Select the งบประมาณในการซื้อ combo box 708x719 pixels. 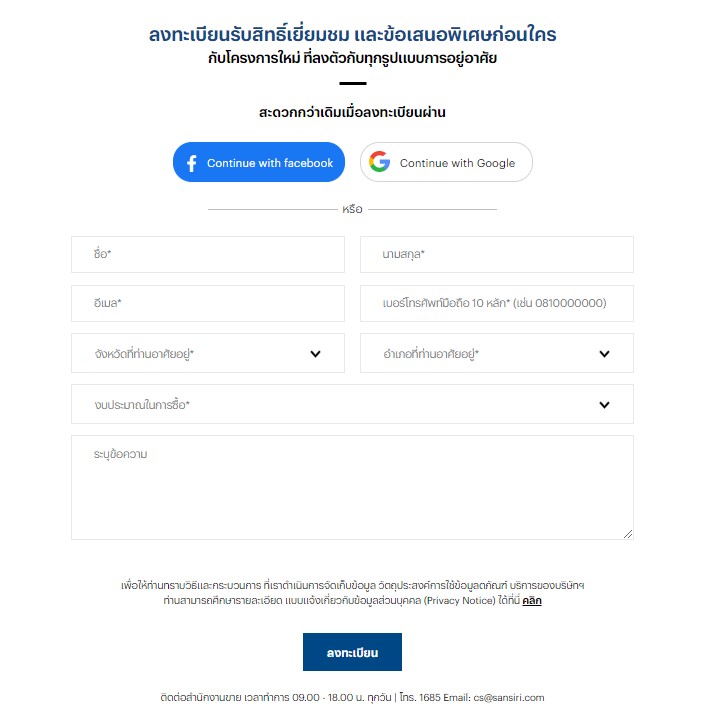tap(352, 404)
